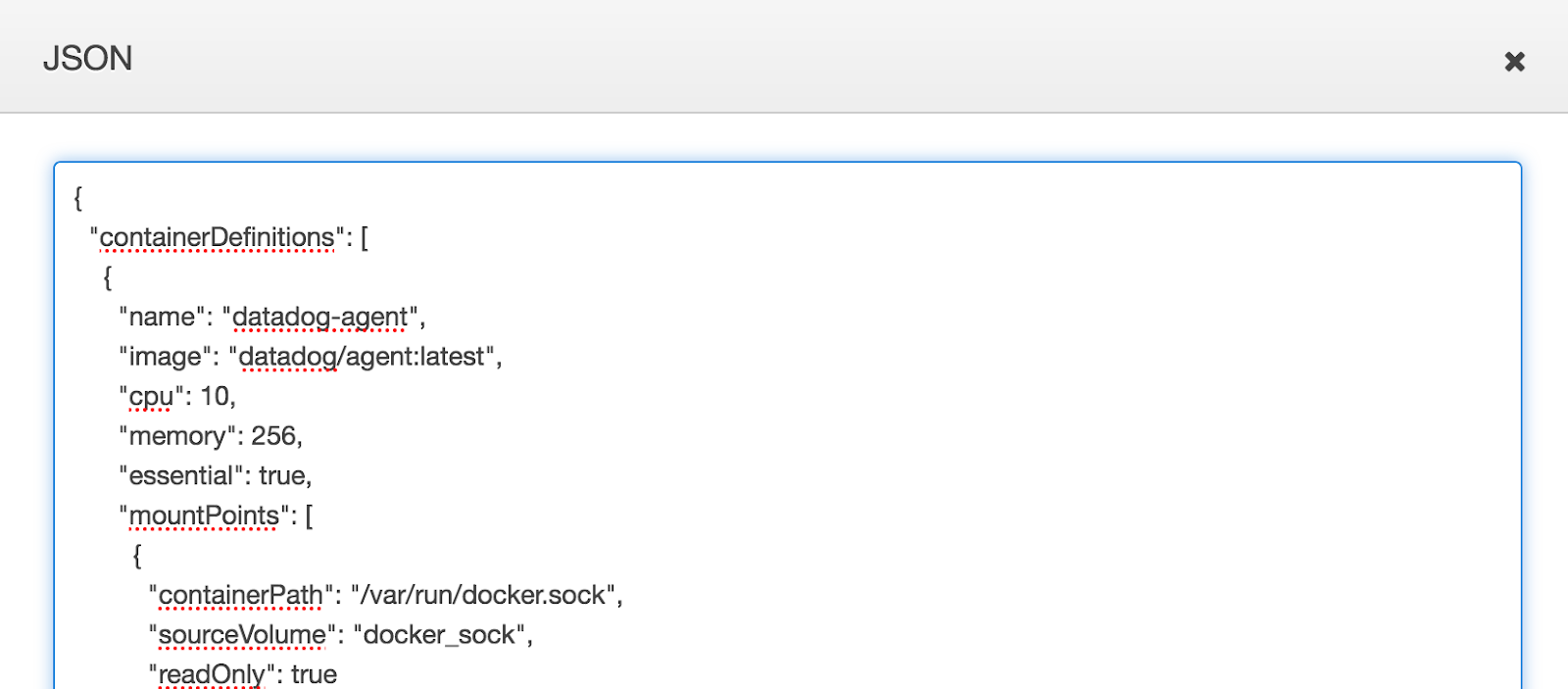
Task: Click the true value after essential
Action: point(281,476)
